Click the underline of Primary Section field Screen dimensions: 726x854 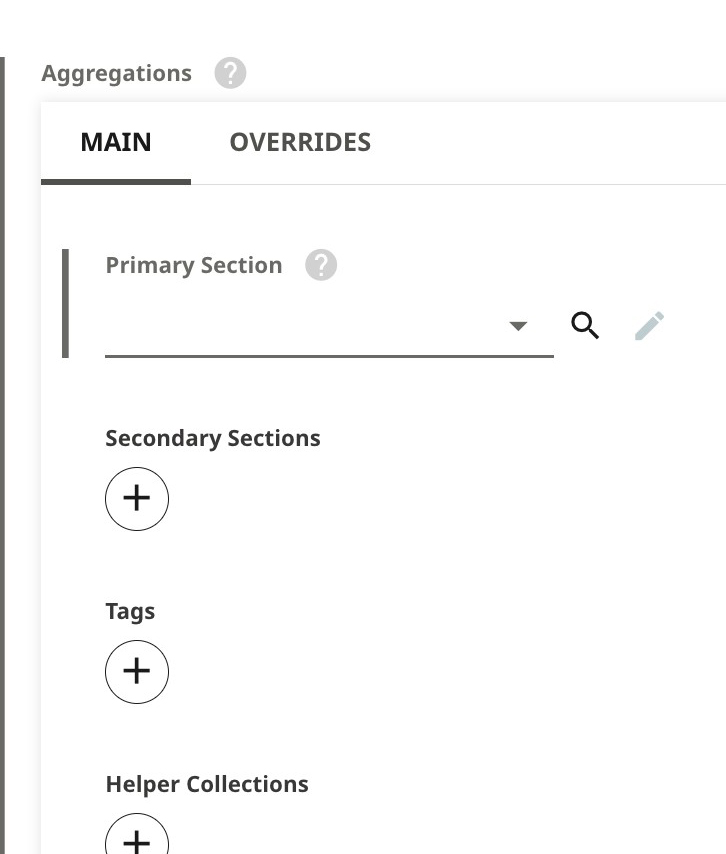329,356
